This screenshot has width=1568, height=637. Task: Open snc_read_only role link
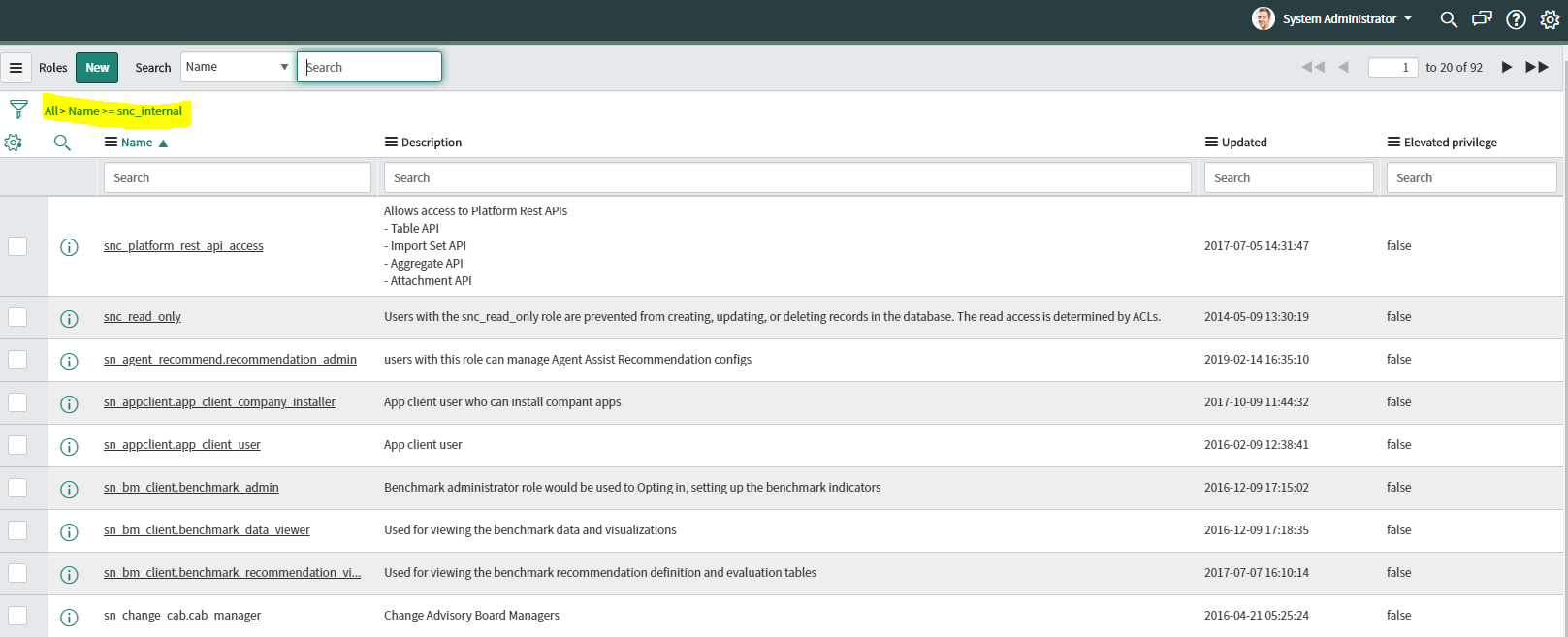[143, 317]
